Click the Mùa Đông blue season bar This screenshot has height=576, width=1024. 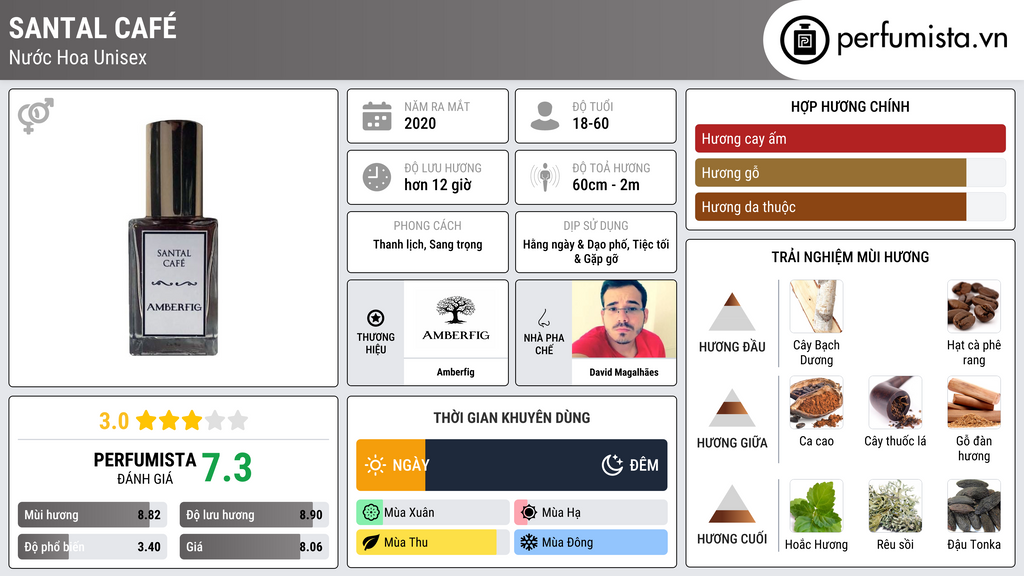tap(591, 542)
